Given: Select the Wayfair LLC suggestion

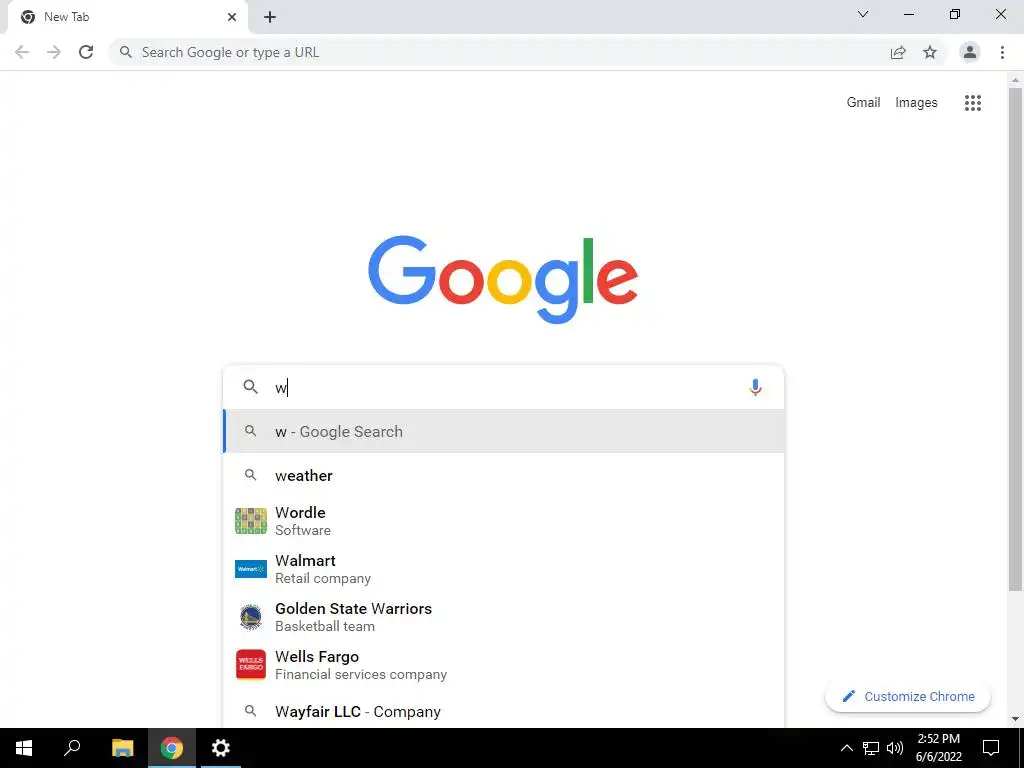Looking at the screenshot, I should [x=504, y=711].
